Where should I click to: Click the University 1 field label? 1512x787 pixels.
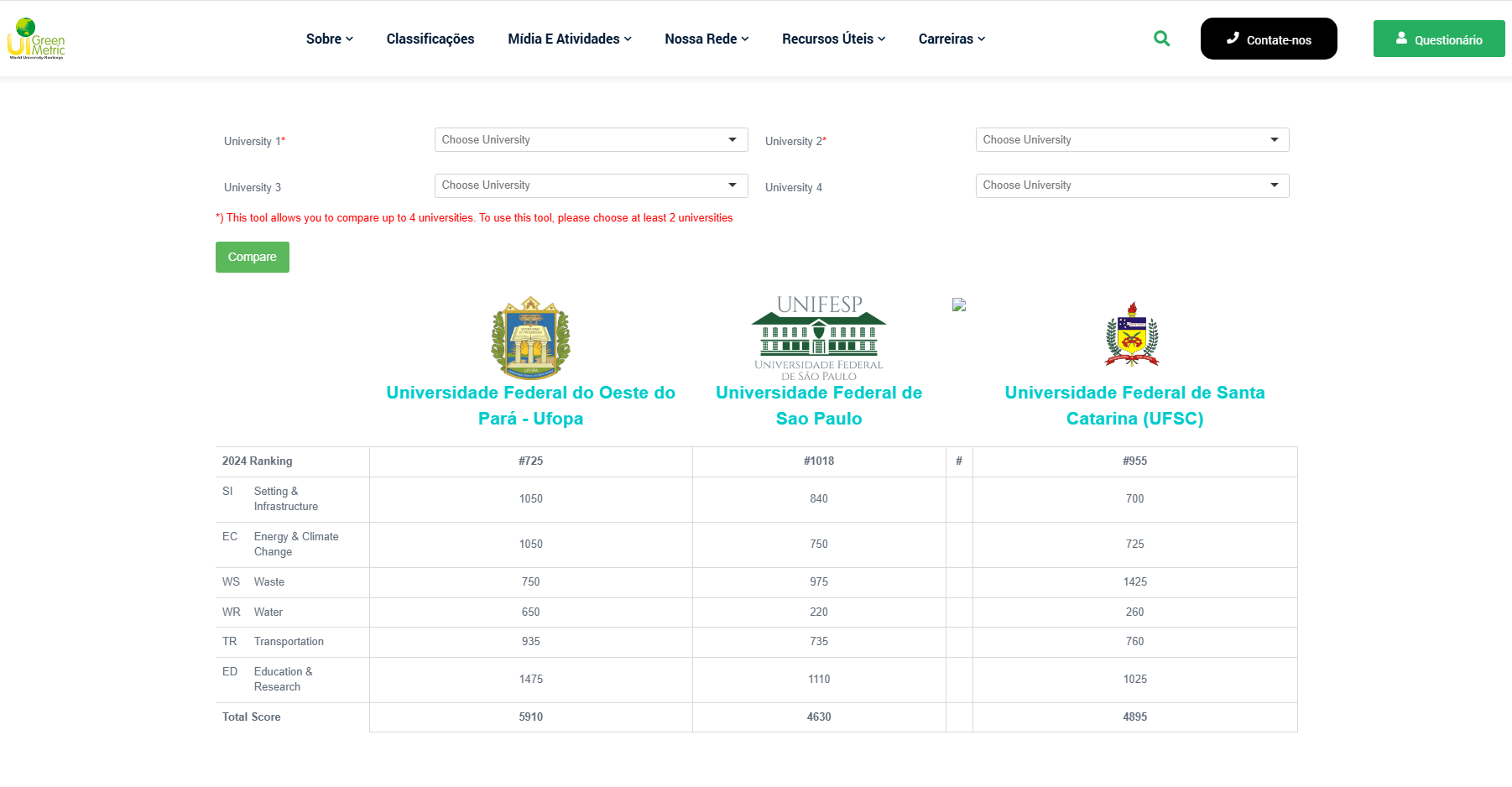pyautogui.click(x=254, y=142)
